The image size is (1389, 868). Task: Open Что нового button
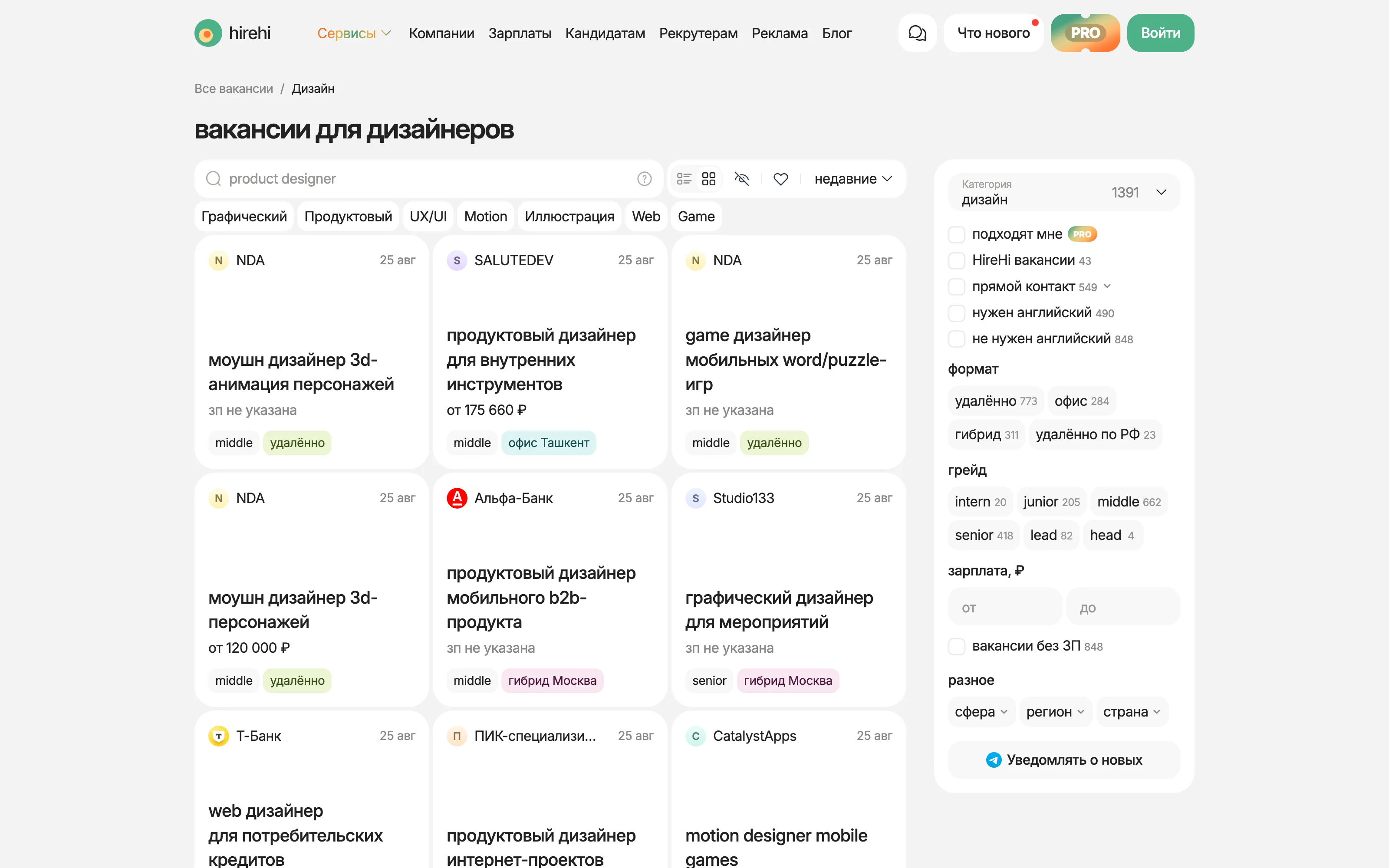[993, 33]
